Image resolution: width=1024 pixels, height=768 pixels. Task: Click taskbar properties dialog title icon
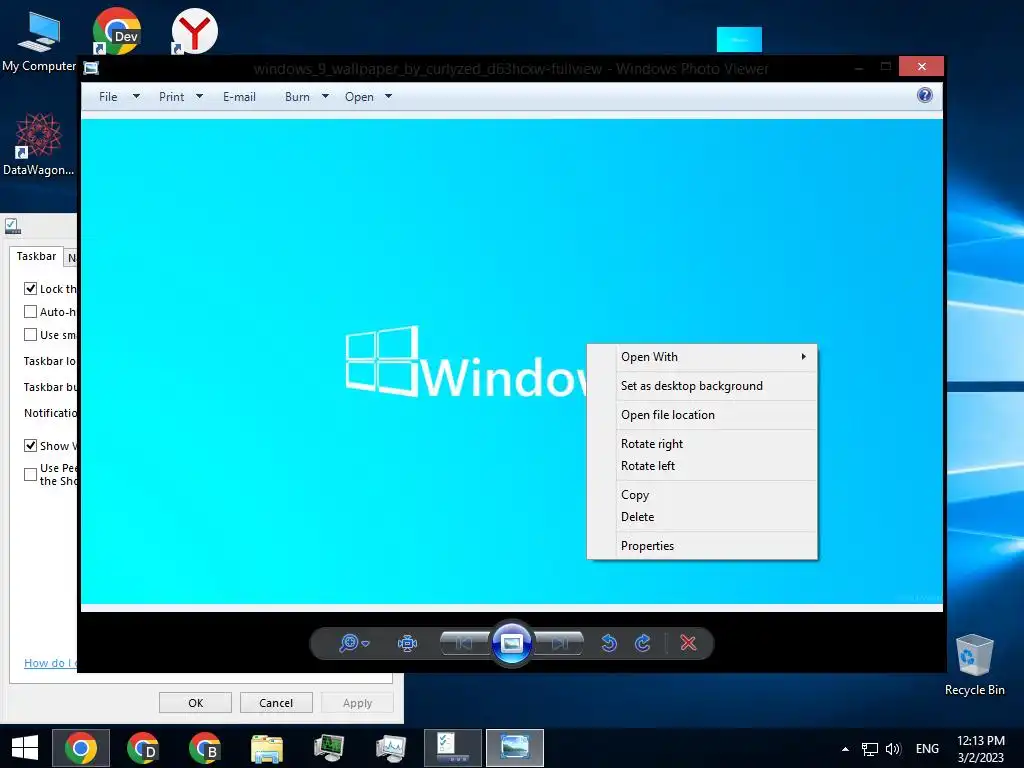tap(12, 227)
